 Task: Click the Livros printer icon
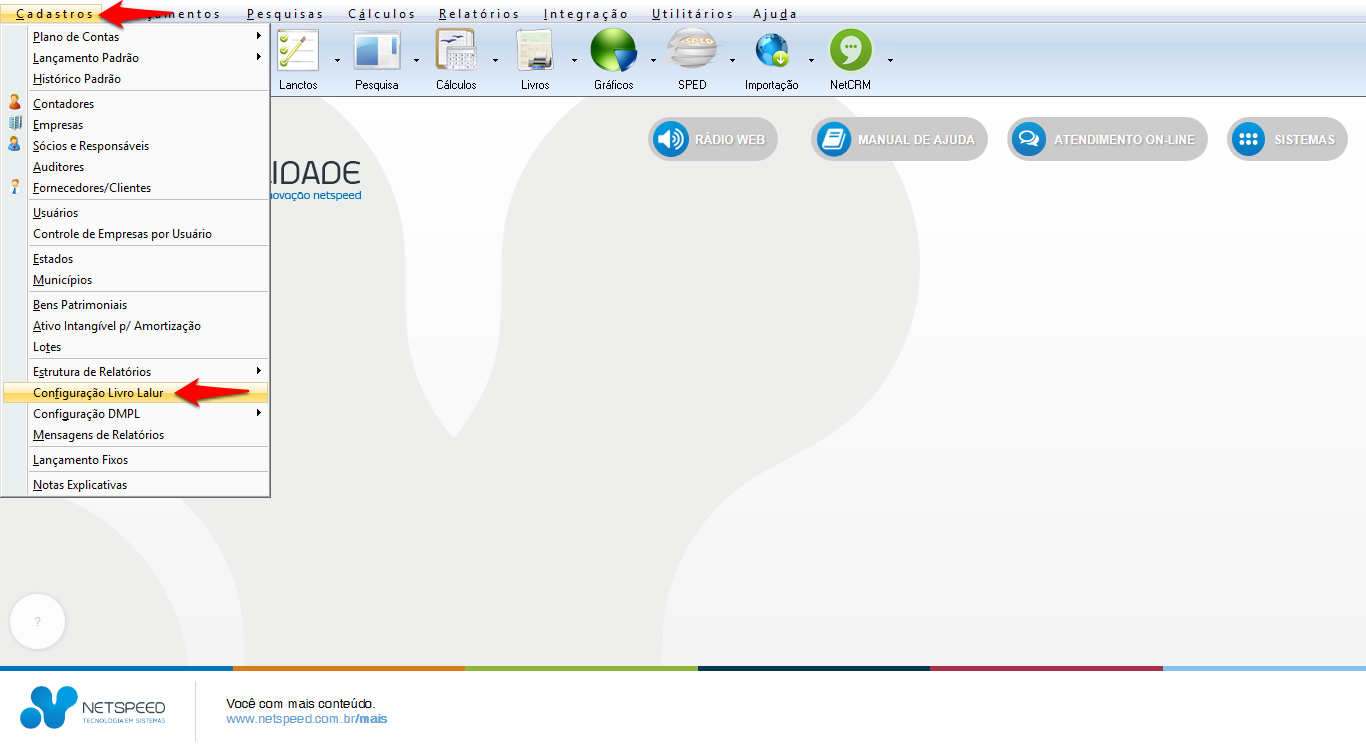pyautogui.click(x=535, y=50)
